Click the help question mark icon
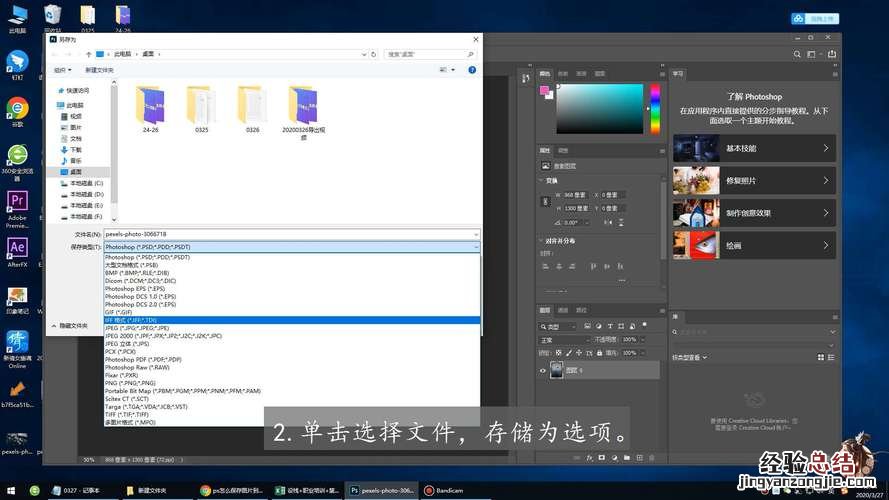Image resolution: width=889 pixels, height=500 pixels. click(472, 70)
